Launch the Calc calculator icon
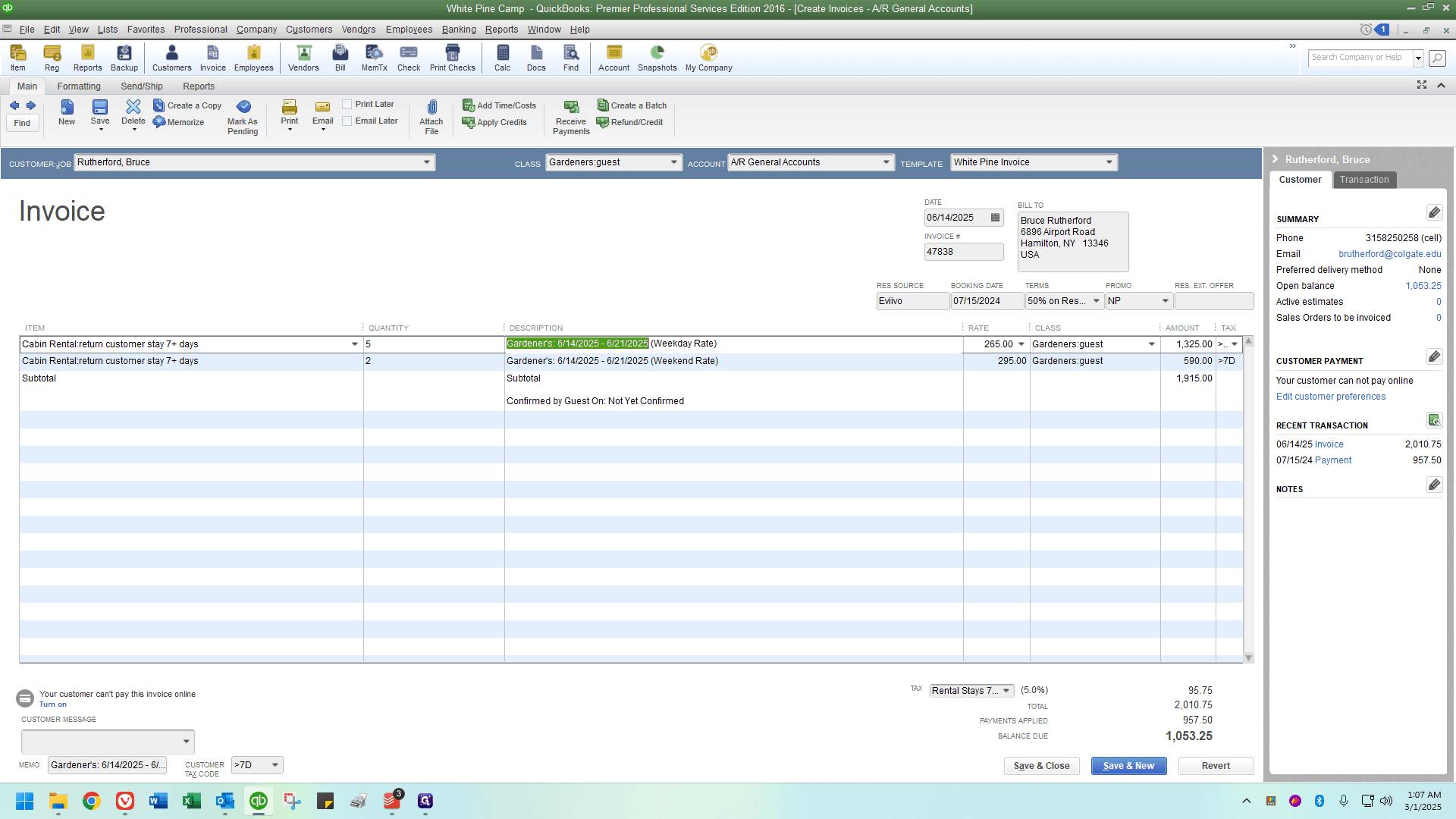The image size is (1456, 819). [503, 58]
